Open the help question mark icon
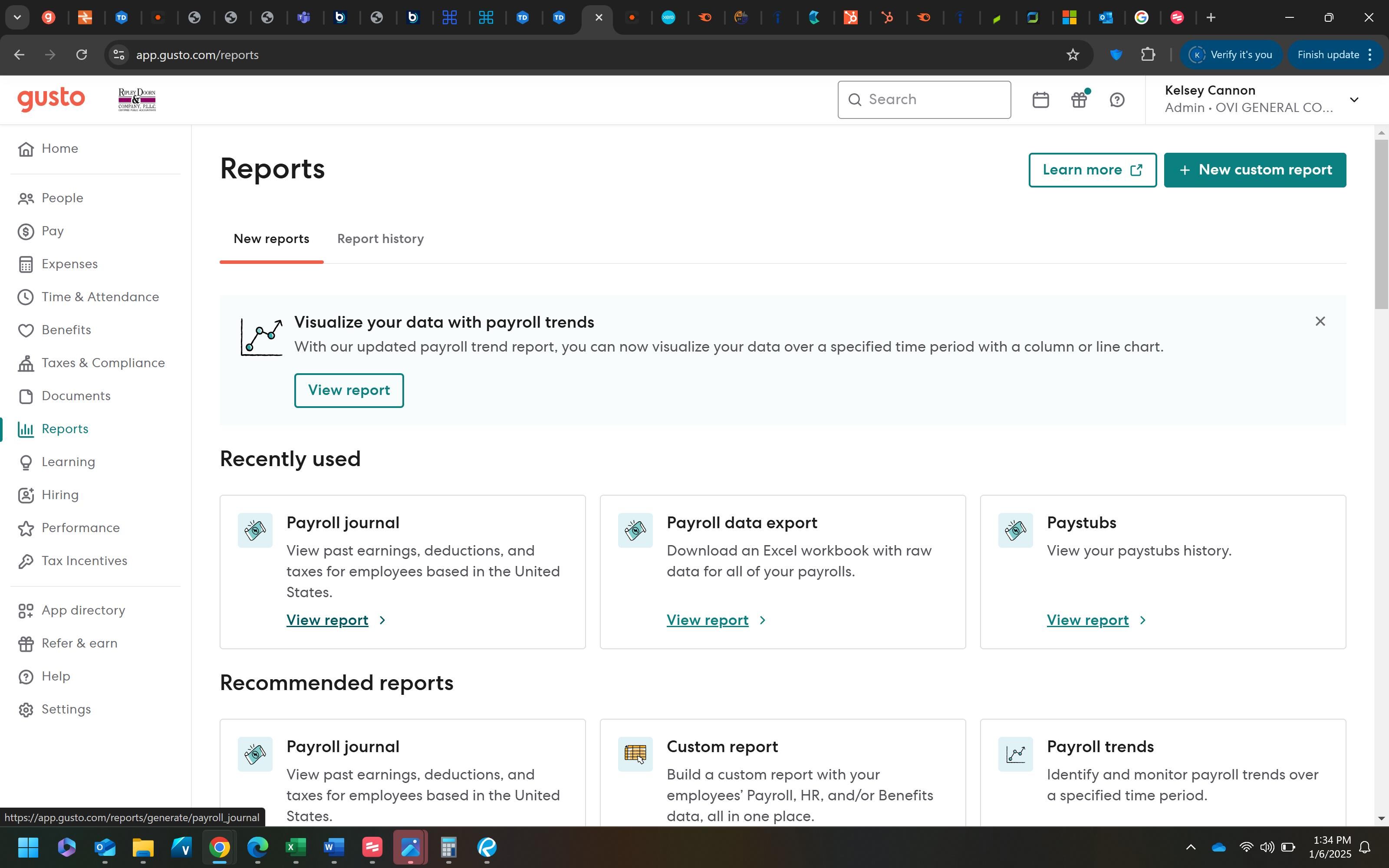The width and height of the screenshot is (1389, 868). [1116, 100]
